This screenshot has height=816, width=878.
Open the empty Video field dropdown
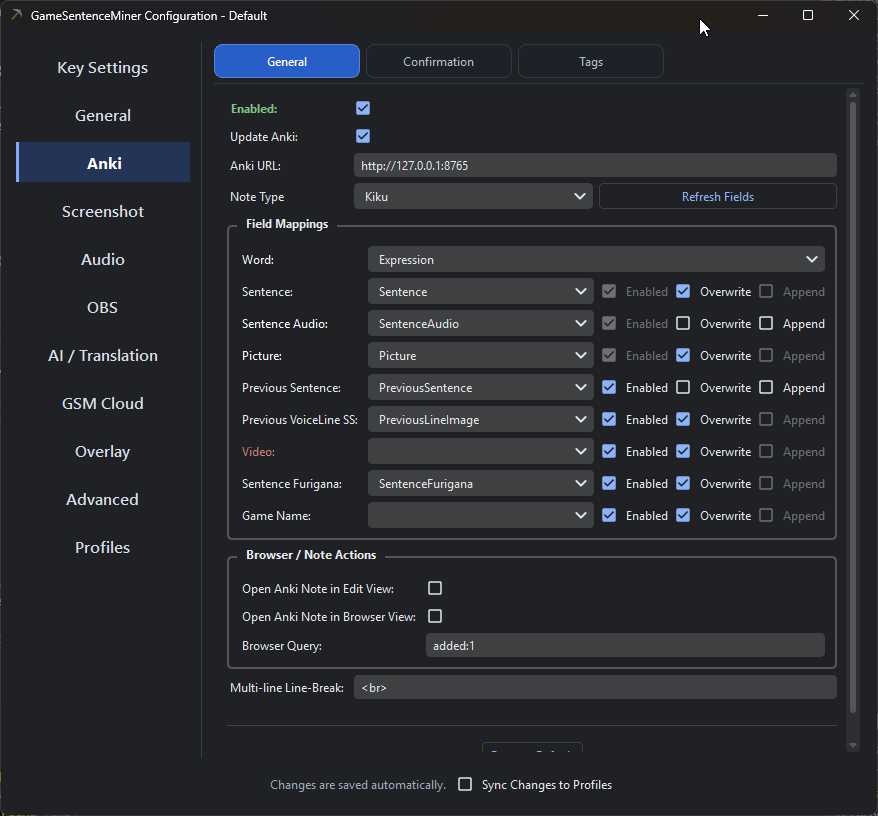480,451
